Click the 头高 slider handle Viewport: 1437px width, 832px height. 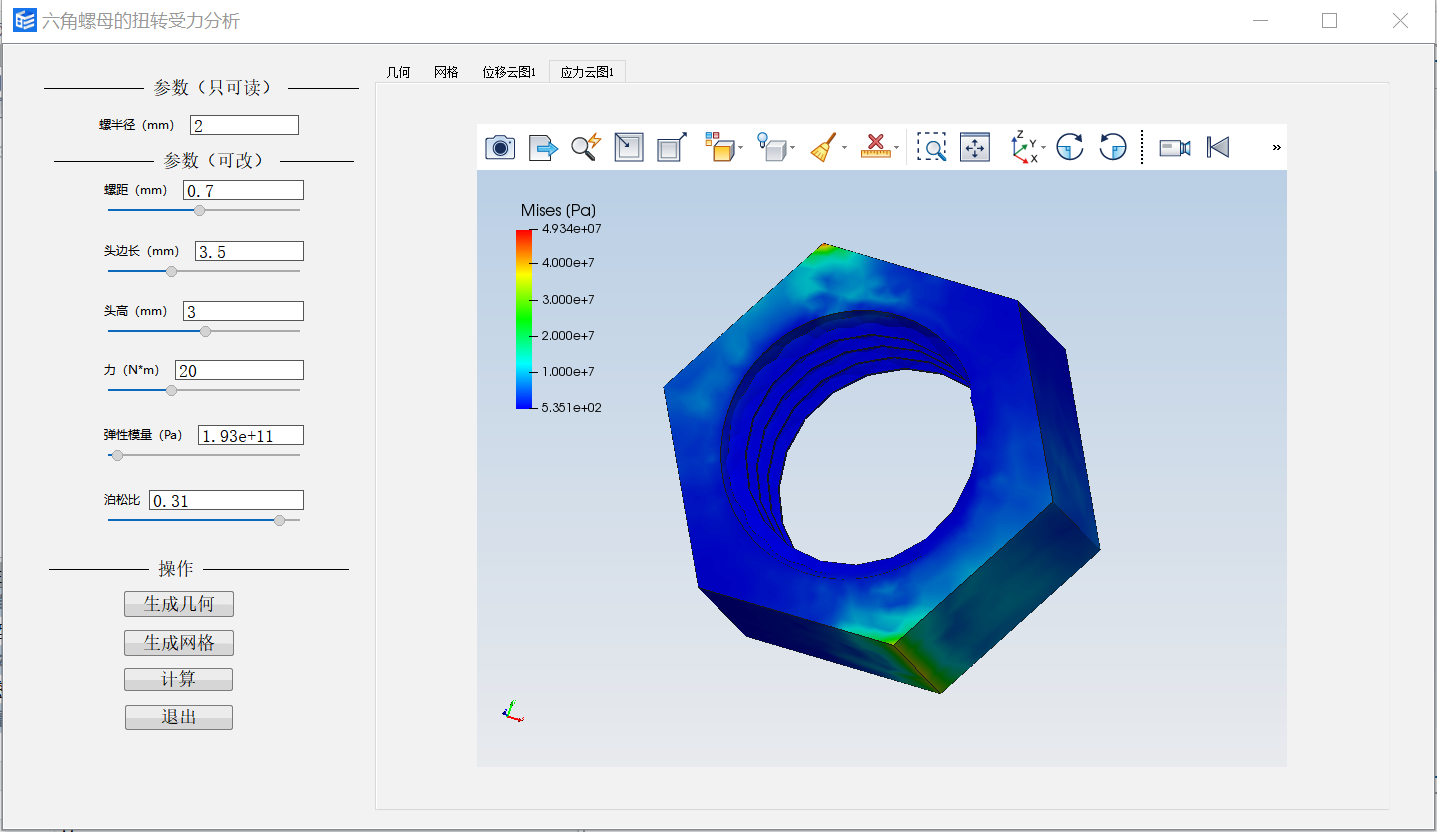coord(205,331)
